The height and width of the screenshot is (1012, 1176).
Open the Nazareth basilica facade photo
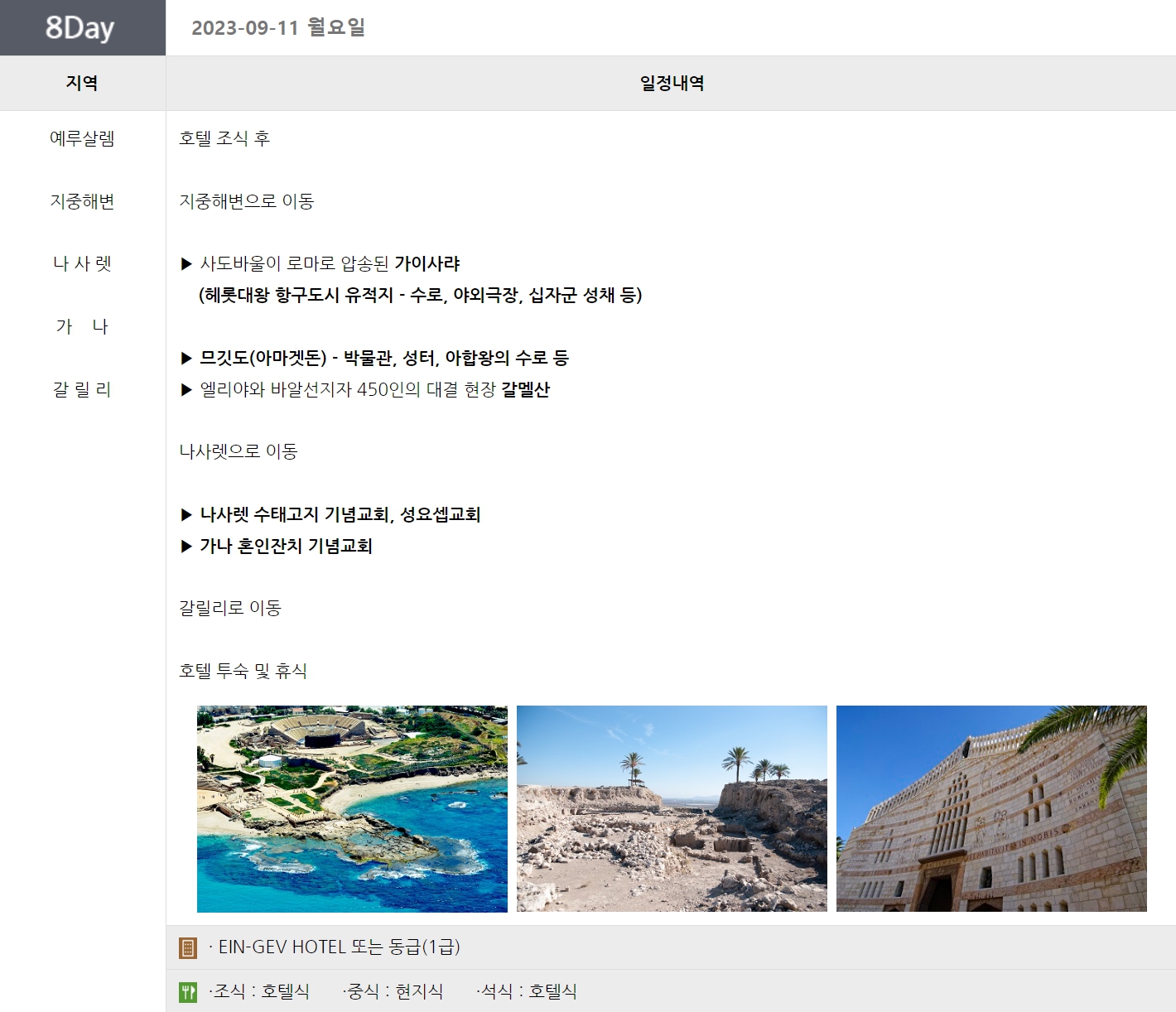click(991, 808)
